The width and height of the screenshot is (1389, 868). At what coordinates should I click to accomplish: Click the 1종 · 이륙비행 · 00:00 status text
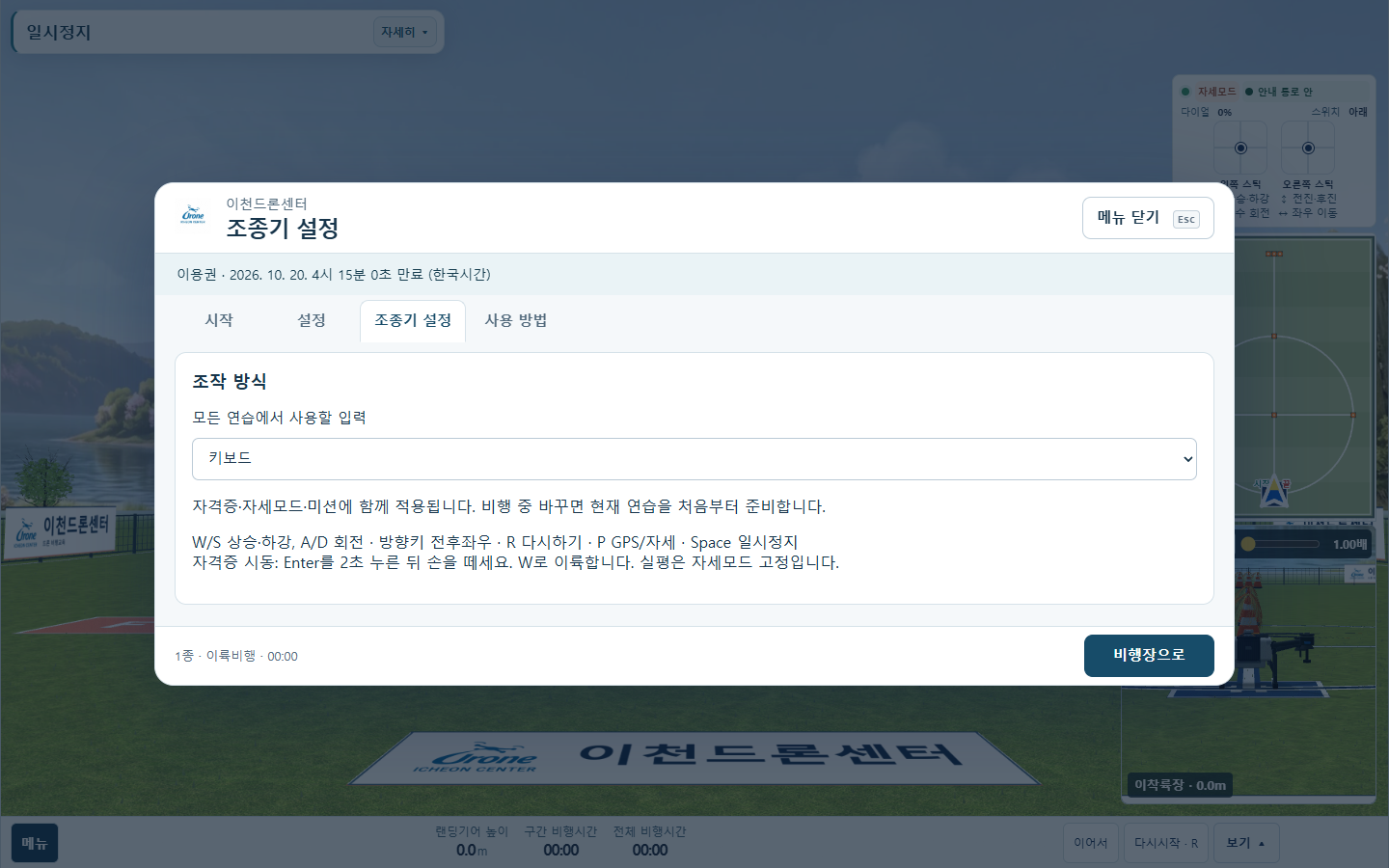coord(236,656)
